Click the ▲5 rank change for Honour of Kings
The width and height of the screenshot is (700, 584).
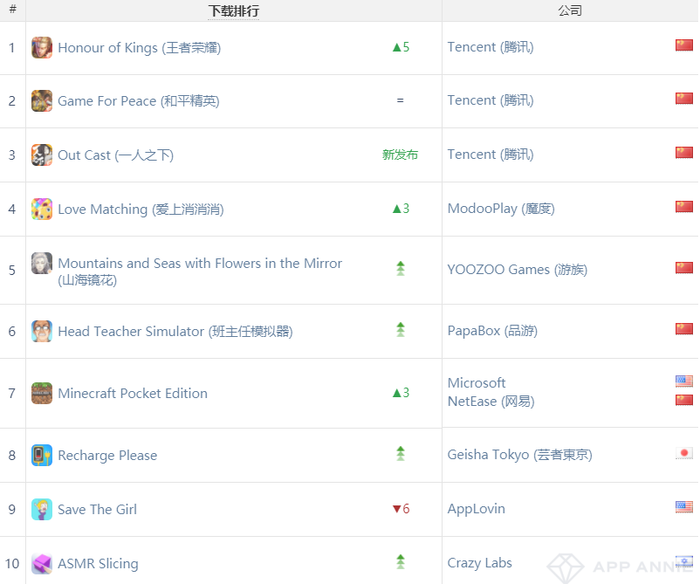coord(400,47)
